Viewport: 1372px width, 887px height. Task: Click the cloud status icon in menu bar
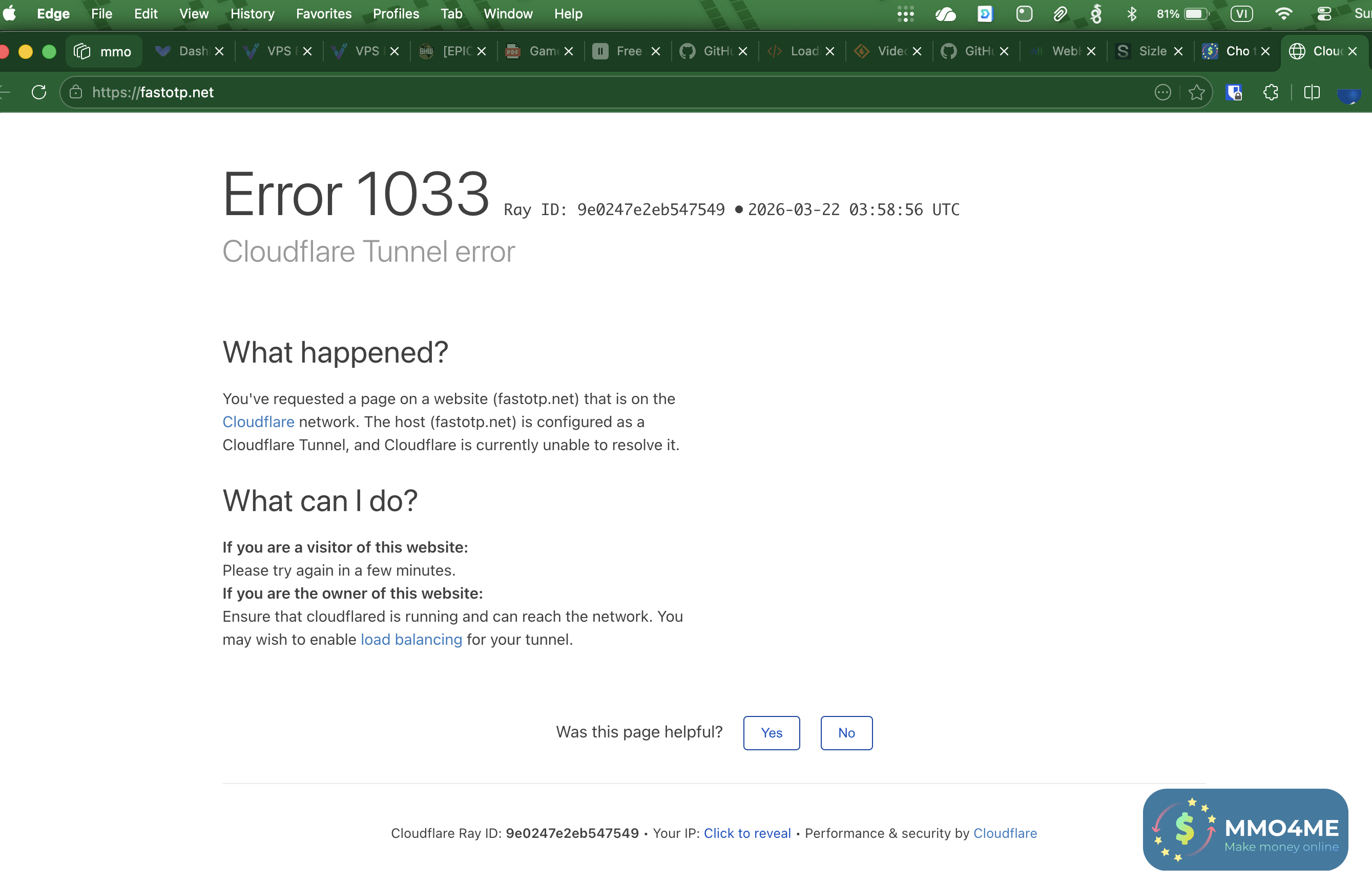(x=945, y=13)
